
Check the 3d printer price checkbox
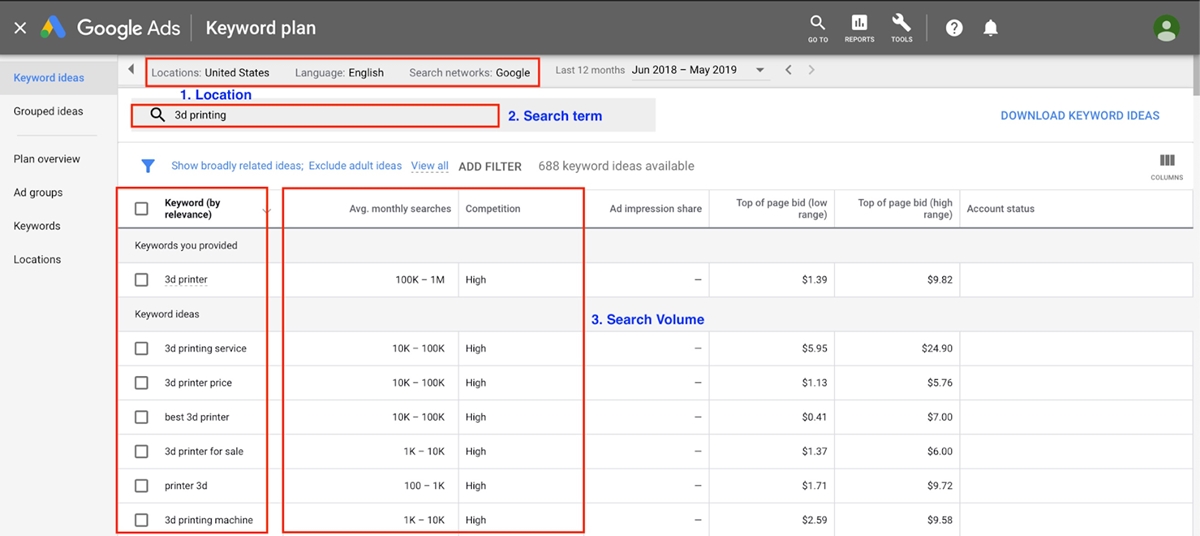pos(141,383)
